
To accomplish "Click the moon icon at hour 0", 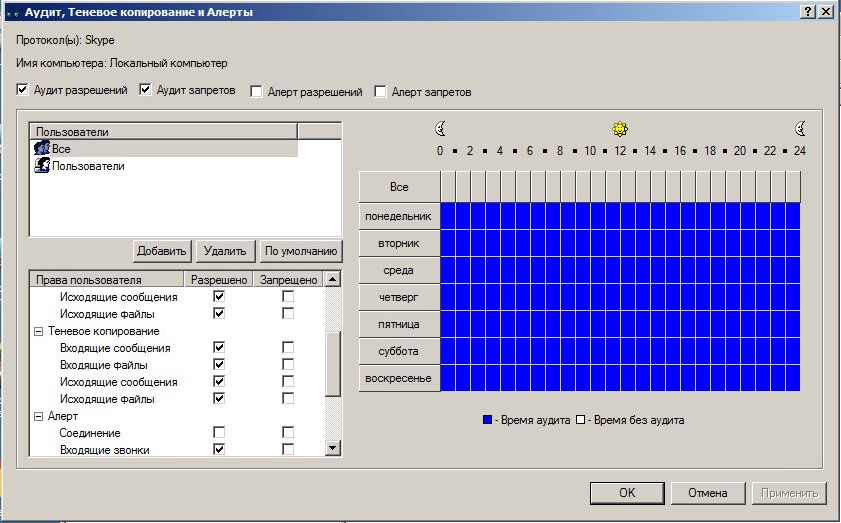I will coord(440,129).
